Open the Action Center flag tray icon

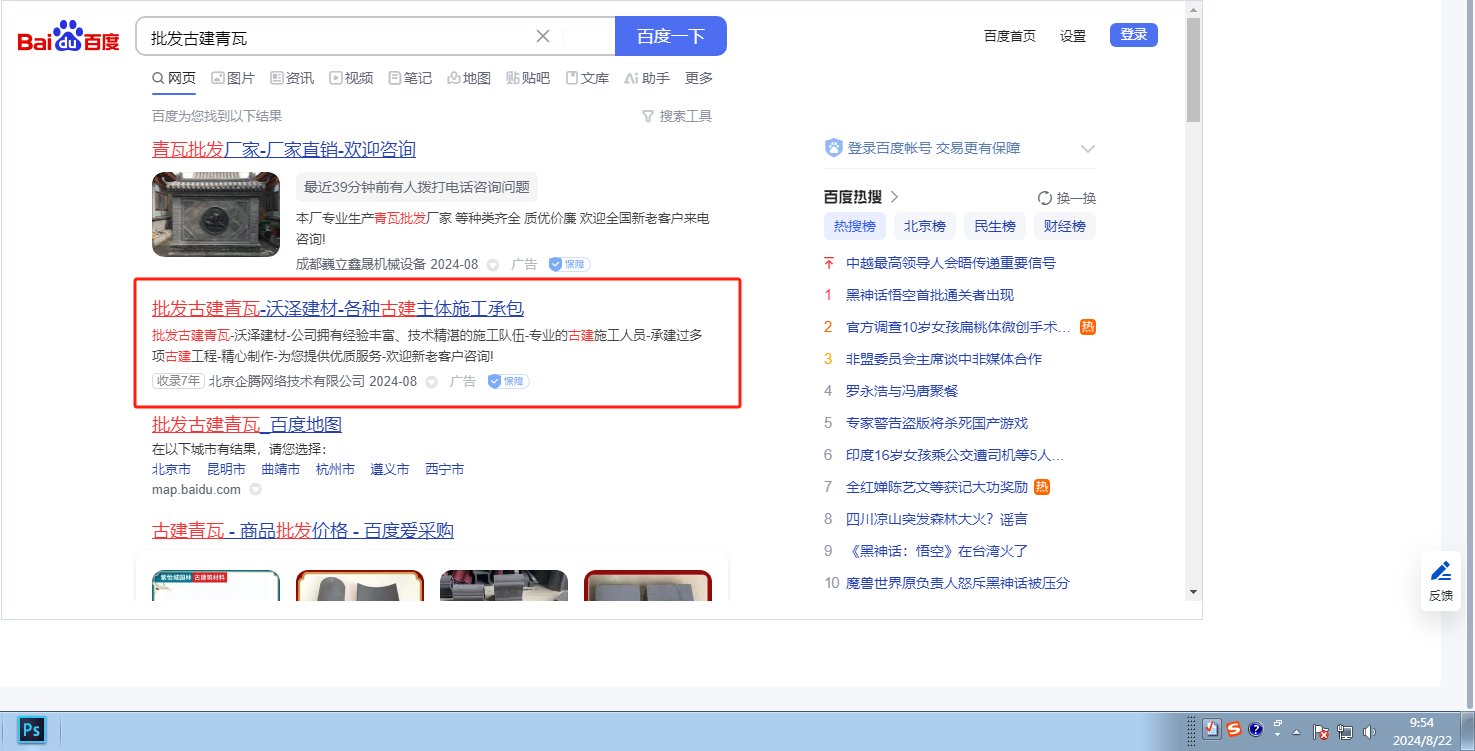1321,731
